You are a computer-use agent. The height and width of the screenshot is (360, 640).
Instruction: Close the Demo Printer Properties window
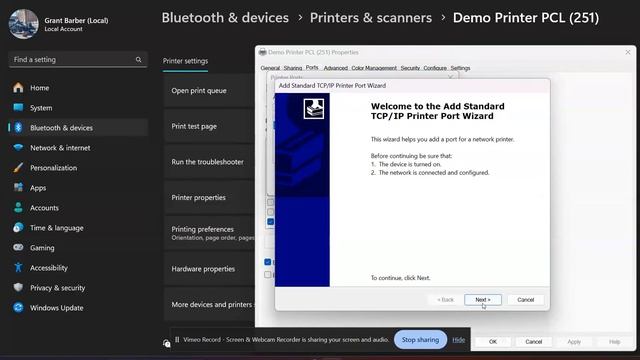click(x=628, y=52)
